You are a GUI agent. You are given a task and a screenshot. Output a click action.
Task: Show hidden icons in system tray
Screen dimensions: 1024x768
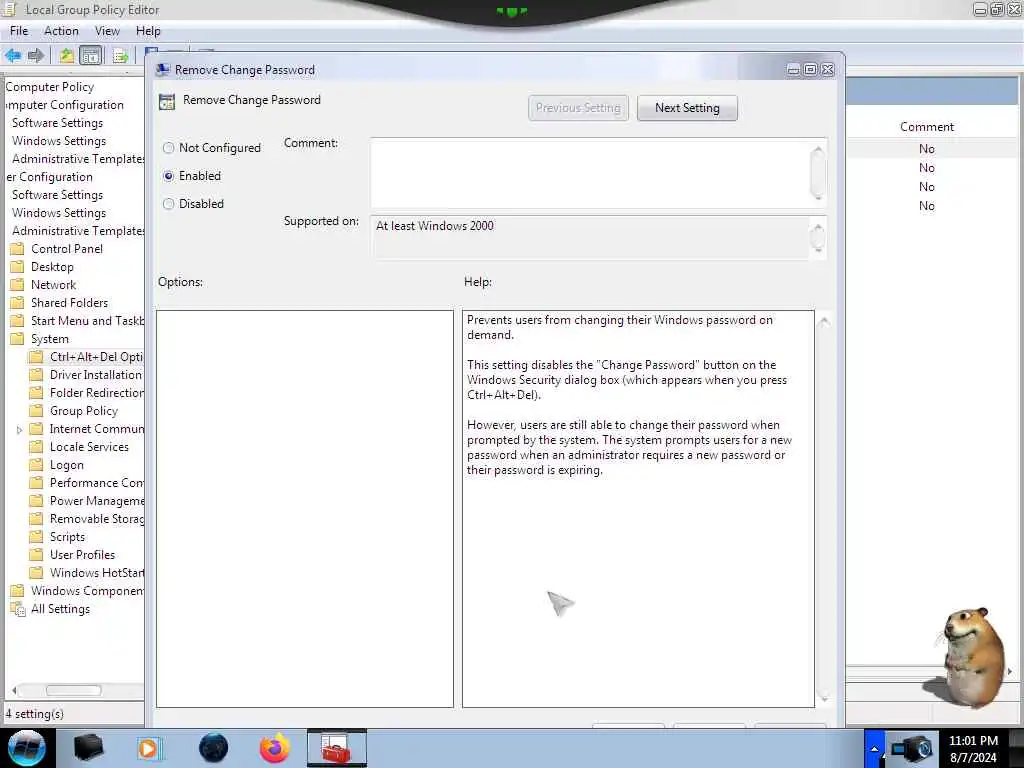point(874,748)
